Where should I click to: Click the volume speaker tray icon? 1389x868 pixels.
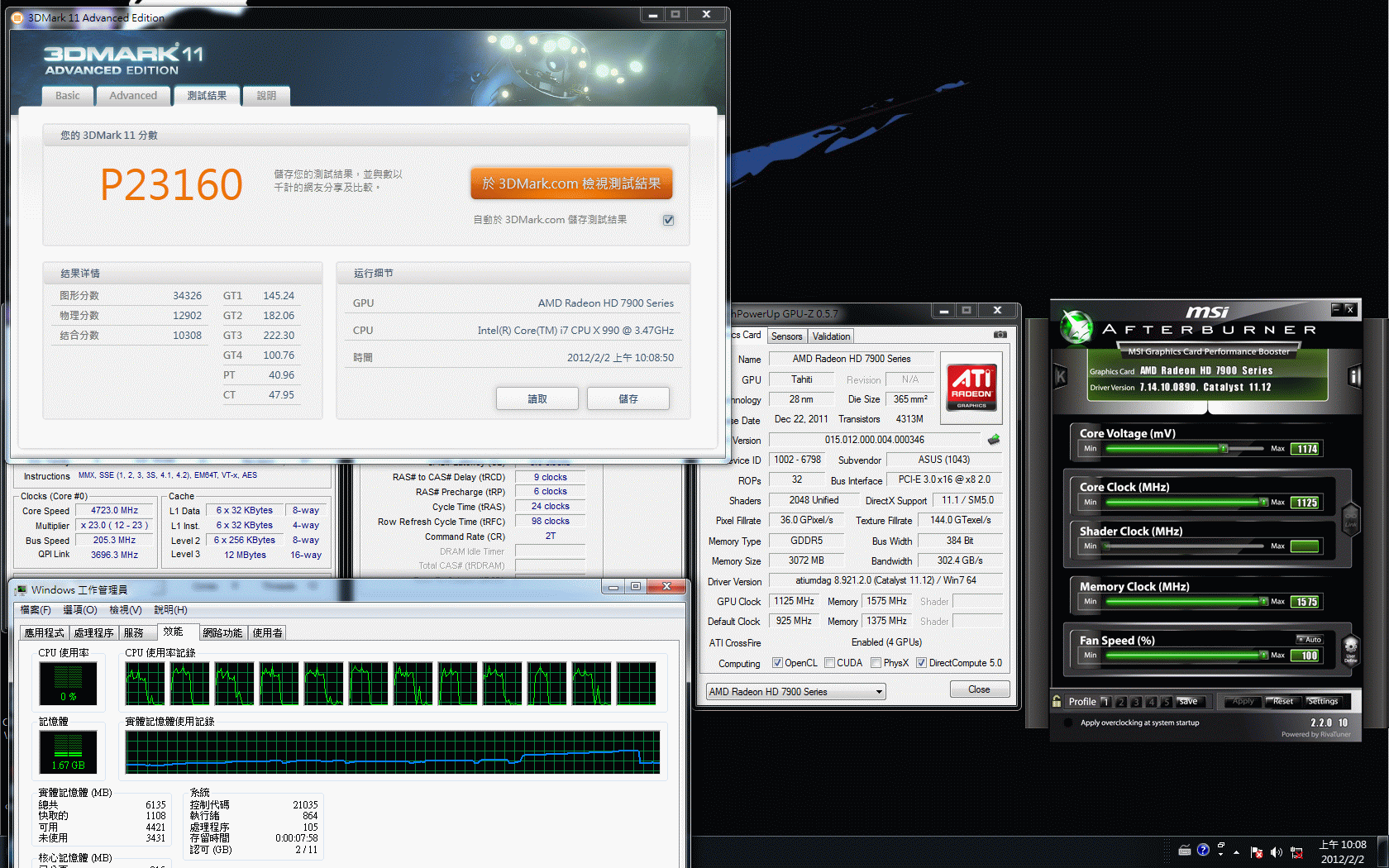point(1276,852)
